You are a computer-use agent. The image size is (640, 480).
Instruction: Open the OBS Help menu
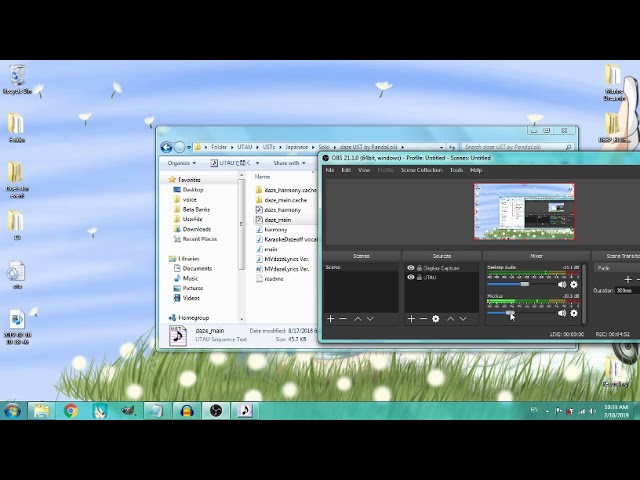pyautogui.click(x=476, y=170)
